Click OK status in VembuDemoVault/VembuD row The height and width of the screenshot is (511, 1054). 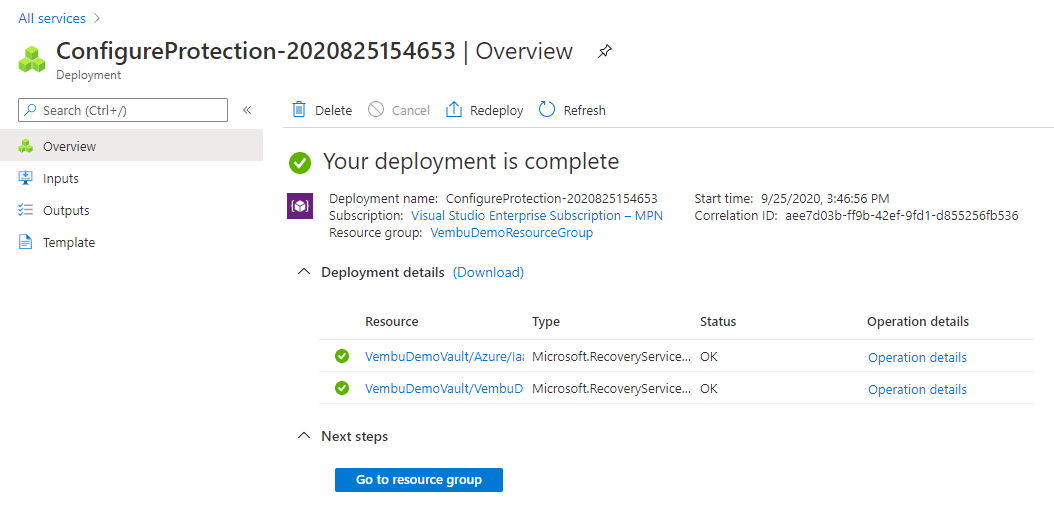[x=708, y=389]
